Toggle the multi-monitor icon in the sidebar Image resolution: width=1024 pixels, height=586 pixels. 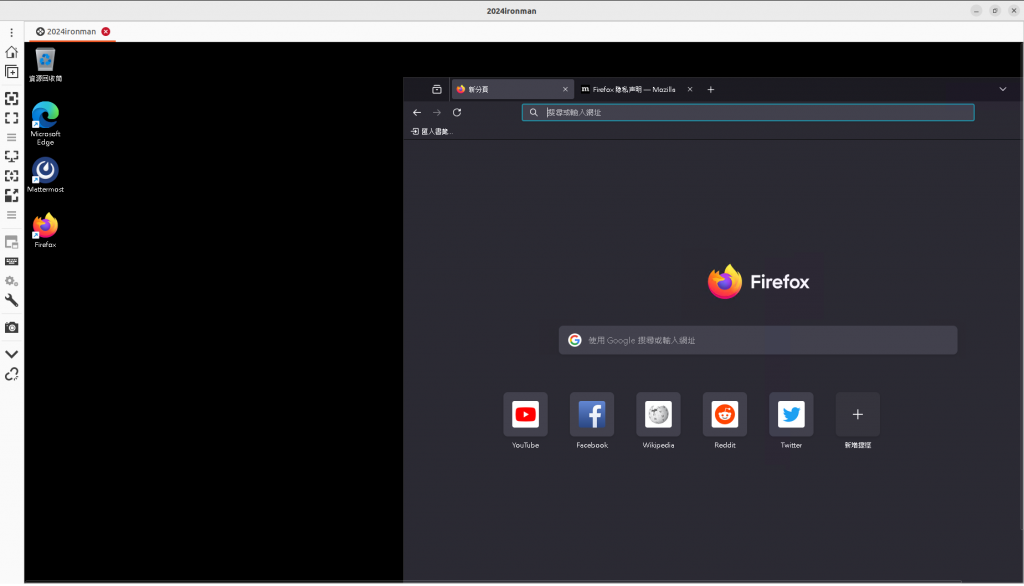tap(11, 156)
